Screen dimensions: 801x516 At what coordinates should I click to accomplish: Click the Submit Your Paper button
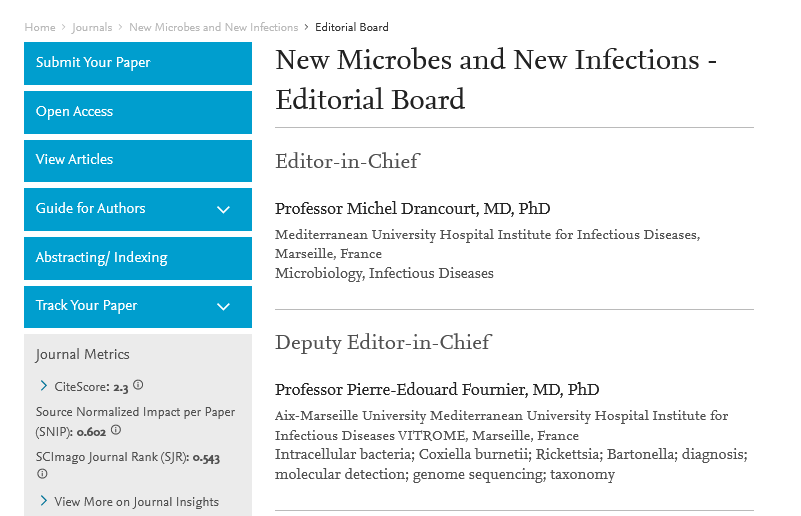[138, 63]
